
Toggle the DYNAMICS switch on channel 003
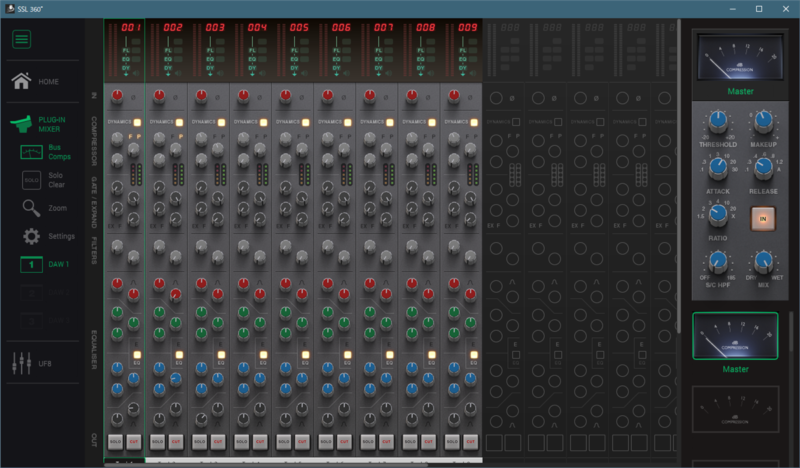(x=220, y=122)
